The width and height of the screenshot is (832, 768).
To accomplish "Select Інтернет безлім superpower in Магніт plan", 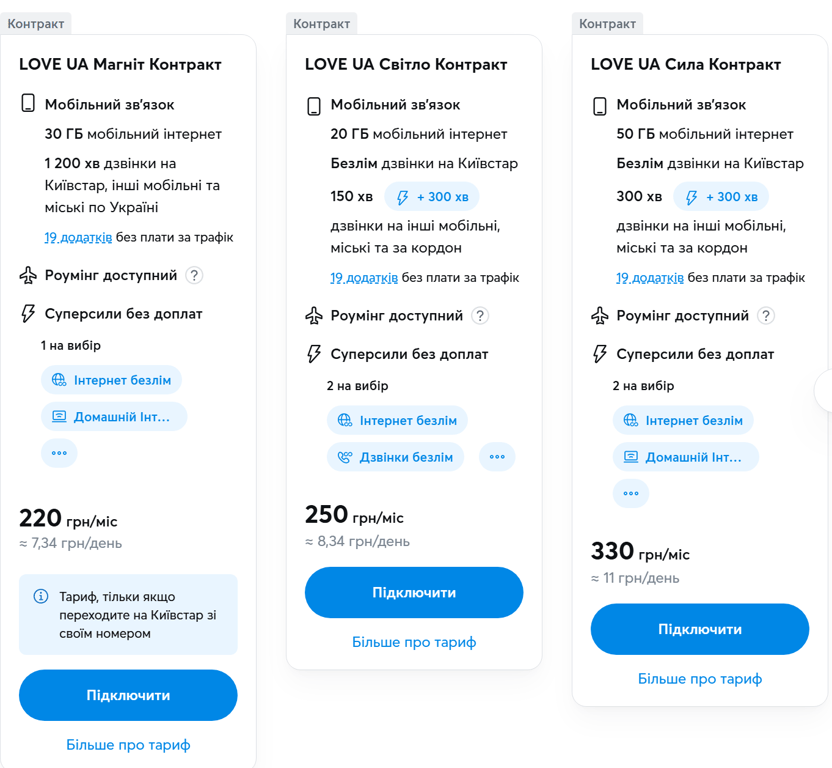I will [112, 380].
